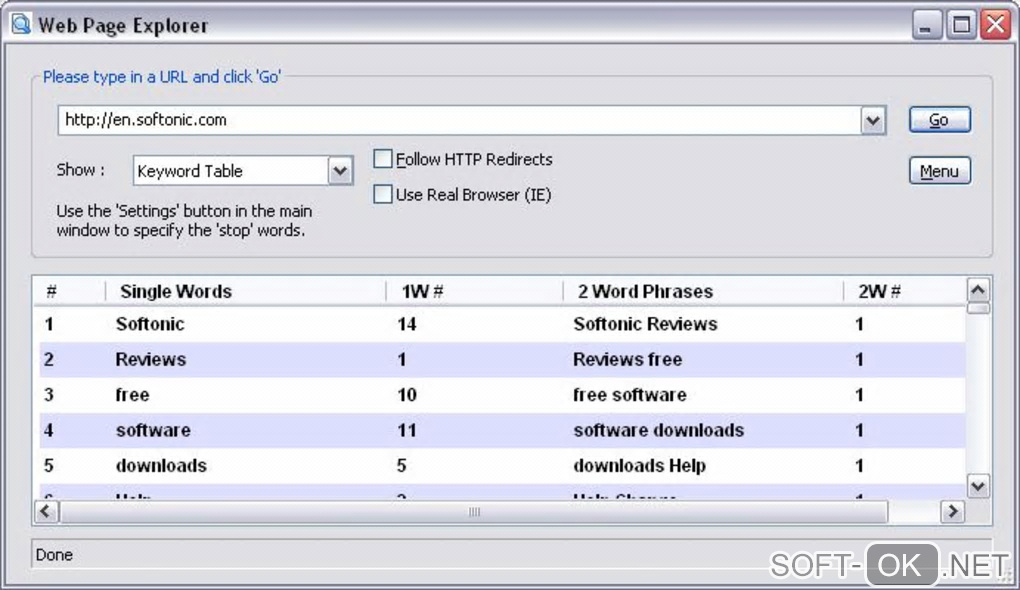This screenshot has width=1020, height=590.
Task: Select the 'free software' phrase row
Action: tap(630, 395)
